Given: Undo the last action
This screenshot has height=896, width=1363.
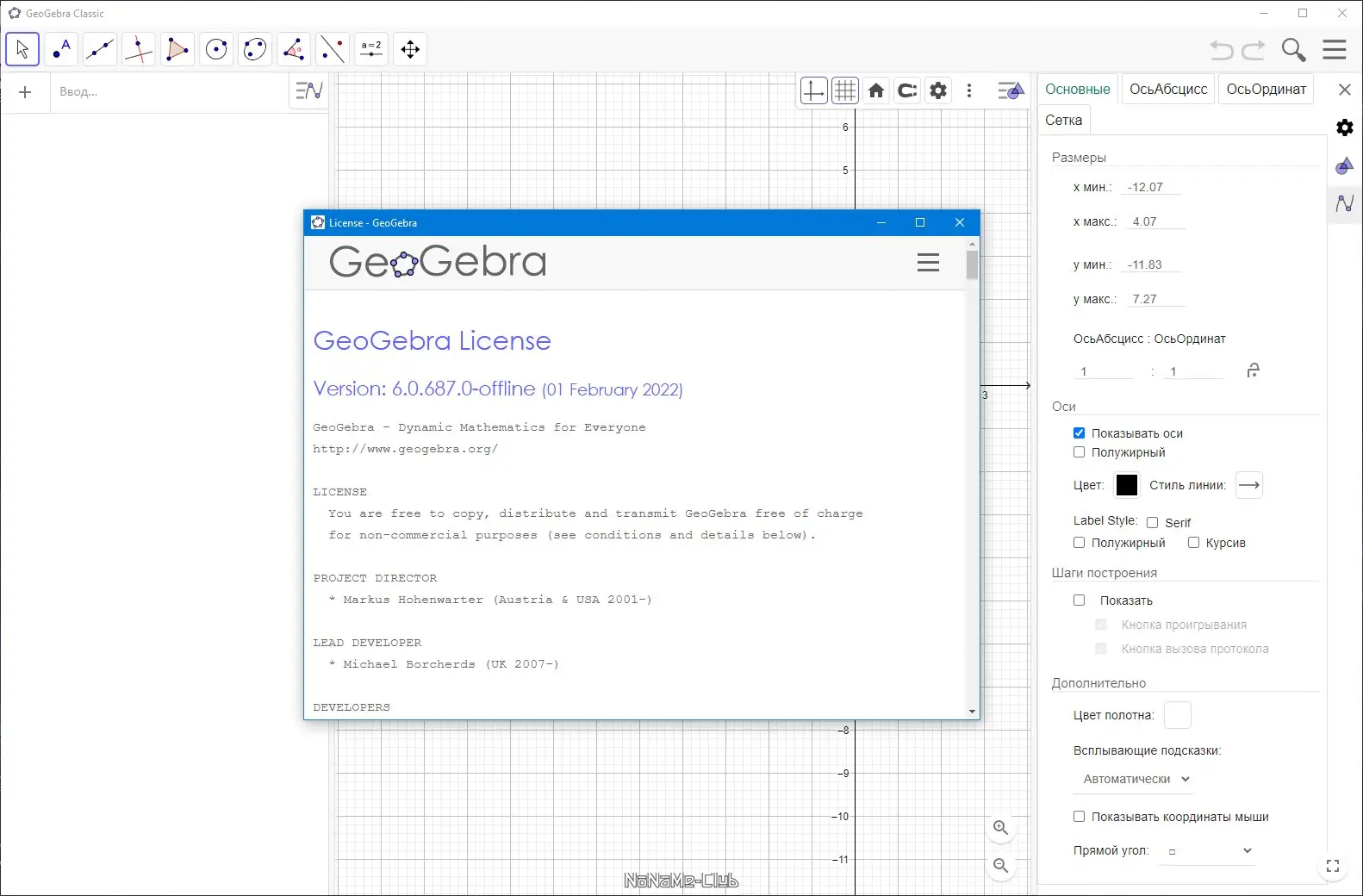Looking at the screenshot, I should tap(1222, 50).
